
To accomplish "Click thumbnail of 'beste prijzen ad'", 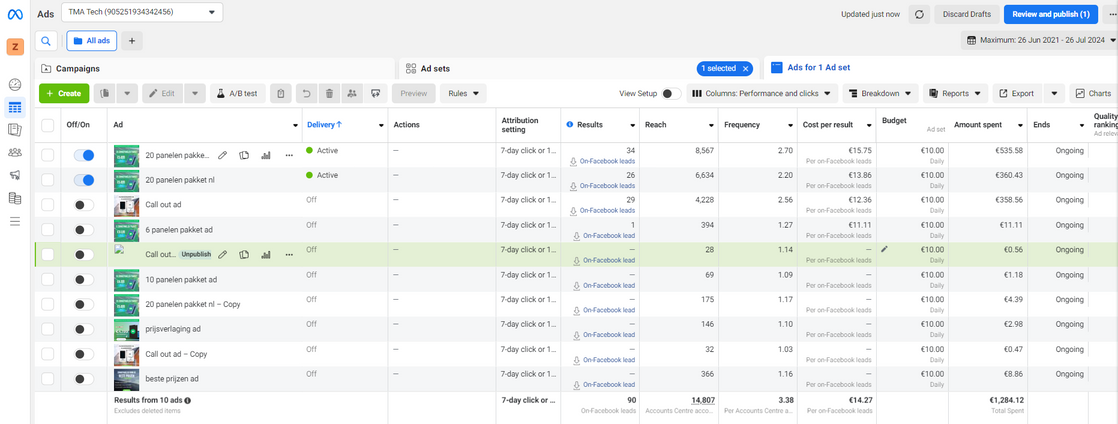I will [126, 378].
